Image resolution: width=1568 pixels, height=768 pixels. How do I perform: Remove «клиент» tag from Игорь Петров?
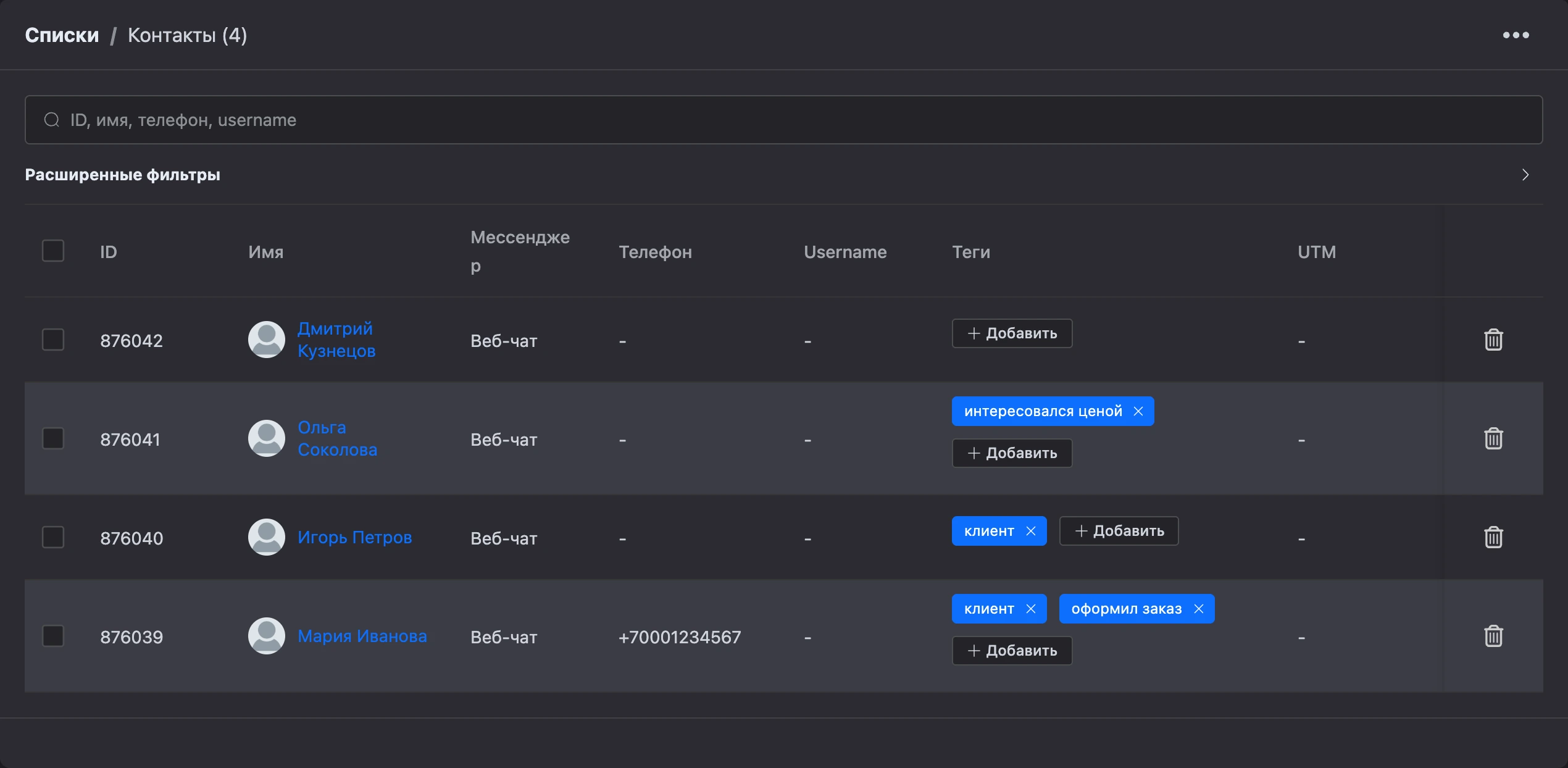1031,531
